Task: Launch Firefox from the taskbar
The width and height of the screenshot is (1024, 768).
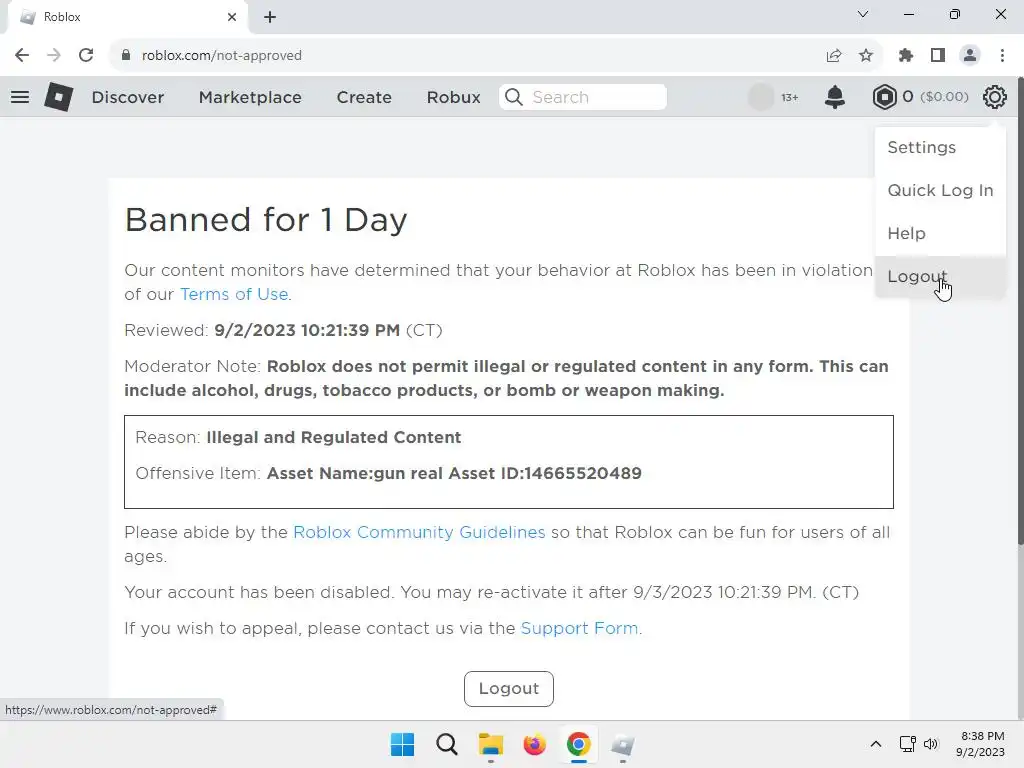Action: coord(534,744)
